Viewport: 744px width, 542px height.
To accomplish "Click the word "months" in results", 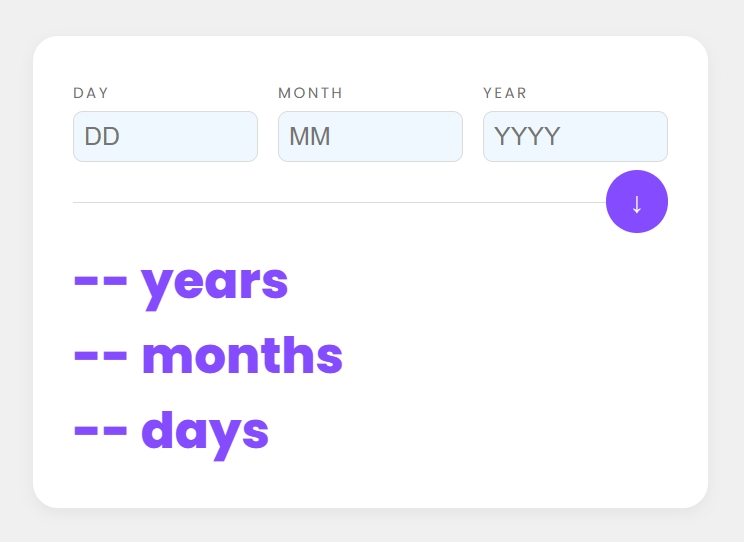I will pos(242,357).
